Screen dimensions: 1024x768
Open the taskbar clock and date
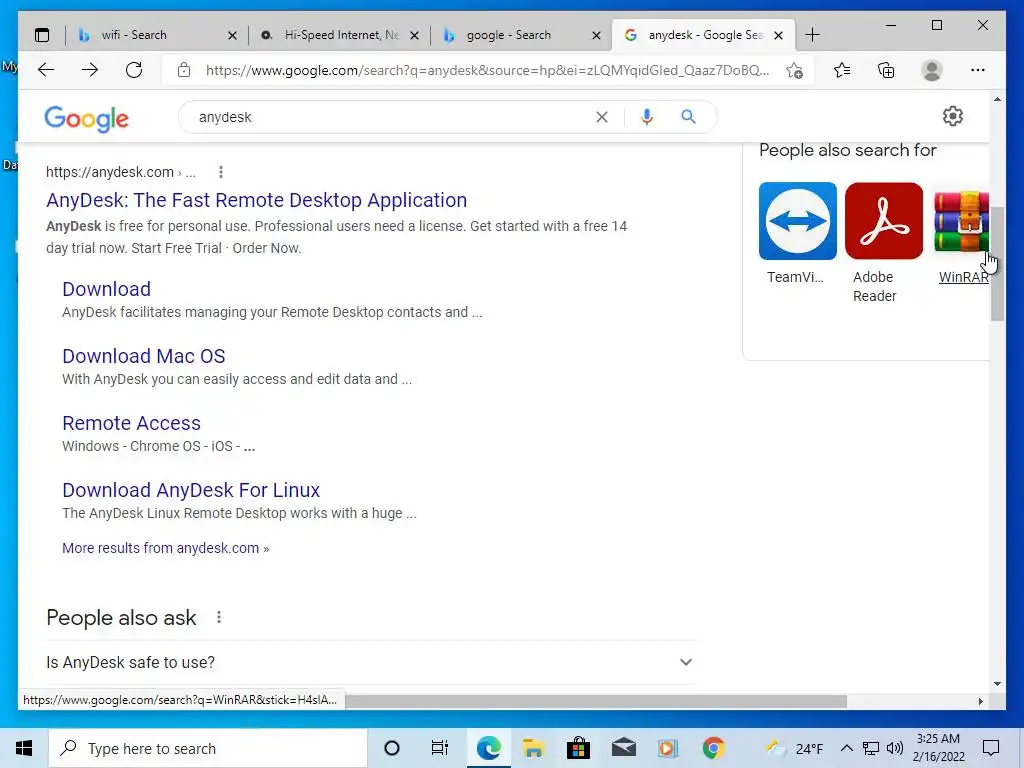pos(938,748)
